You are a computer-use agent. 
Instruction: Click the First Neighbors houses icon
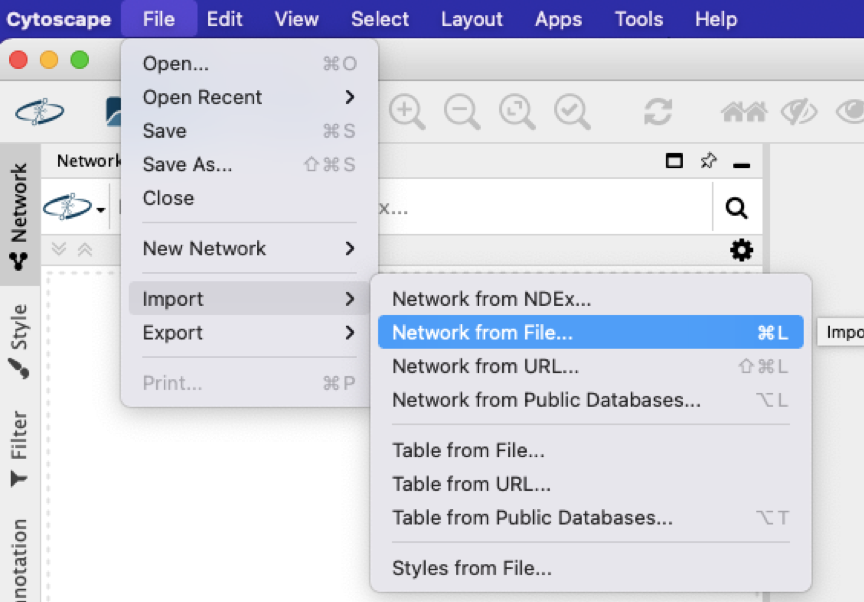coord(744,112)
